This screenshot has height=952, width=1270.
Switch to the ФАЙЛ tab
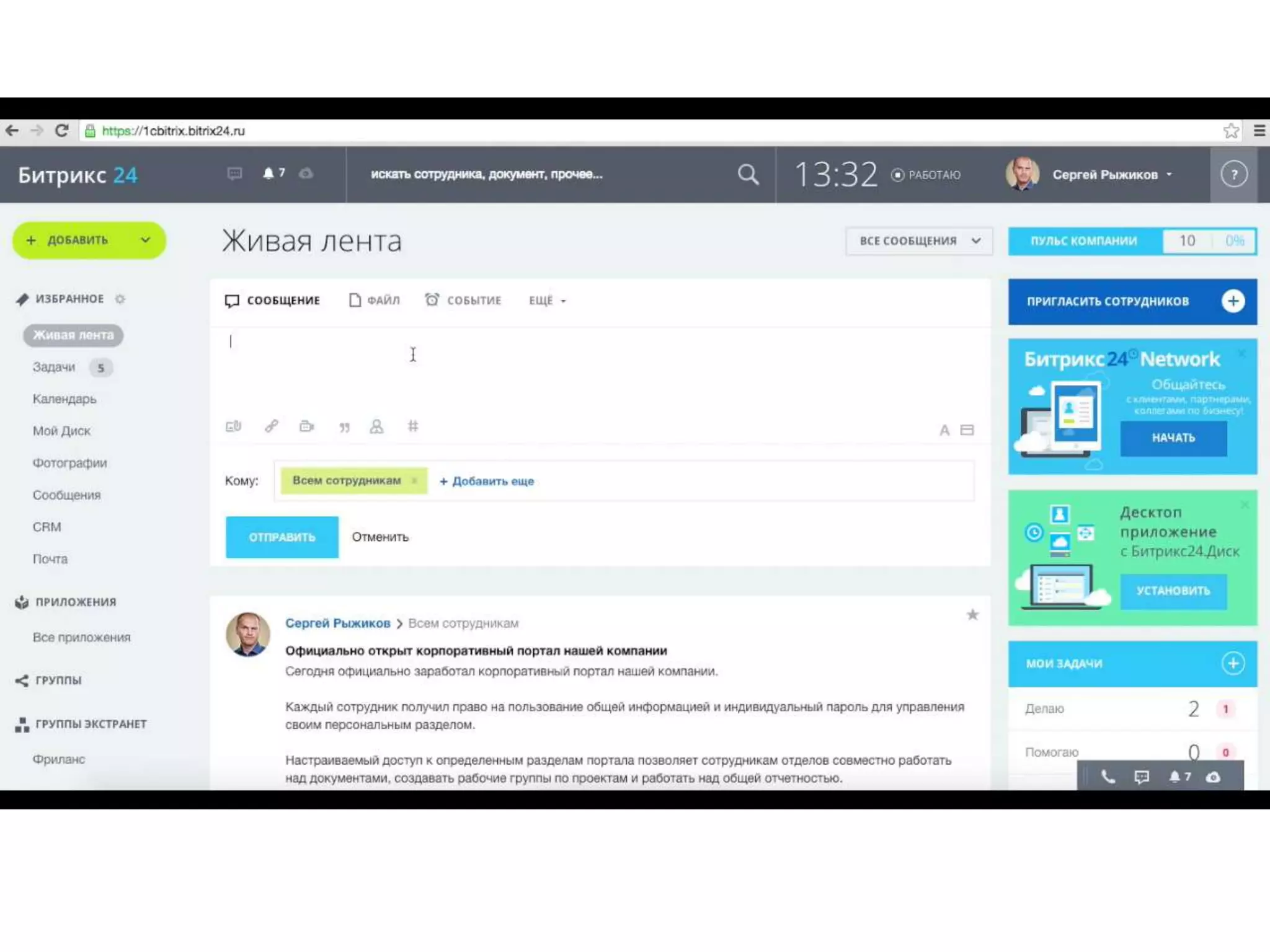click(x=375, y=301)
